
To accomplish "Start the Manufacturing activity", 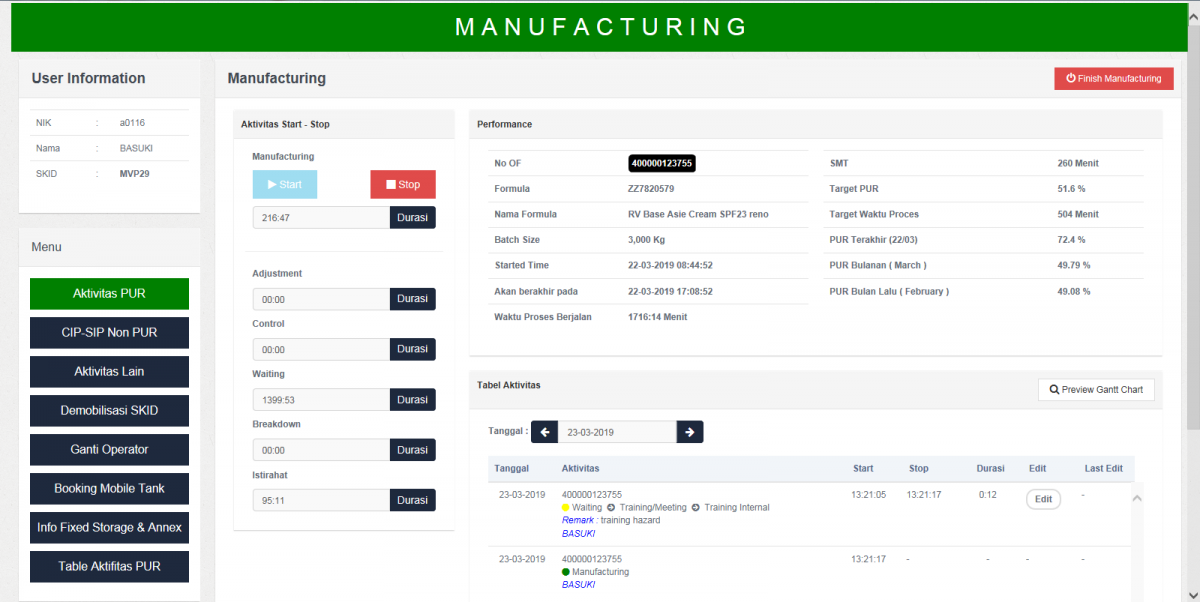I will click(285, 184).
